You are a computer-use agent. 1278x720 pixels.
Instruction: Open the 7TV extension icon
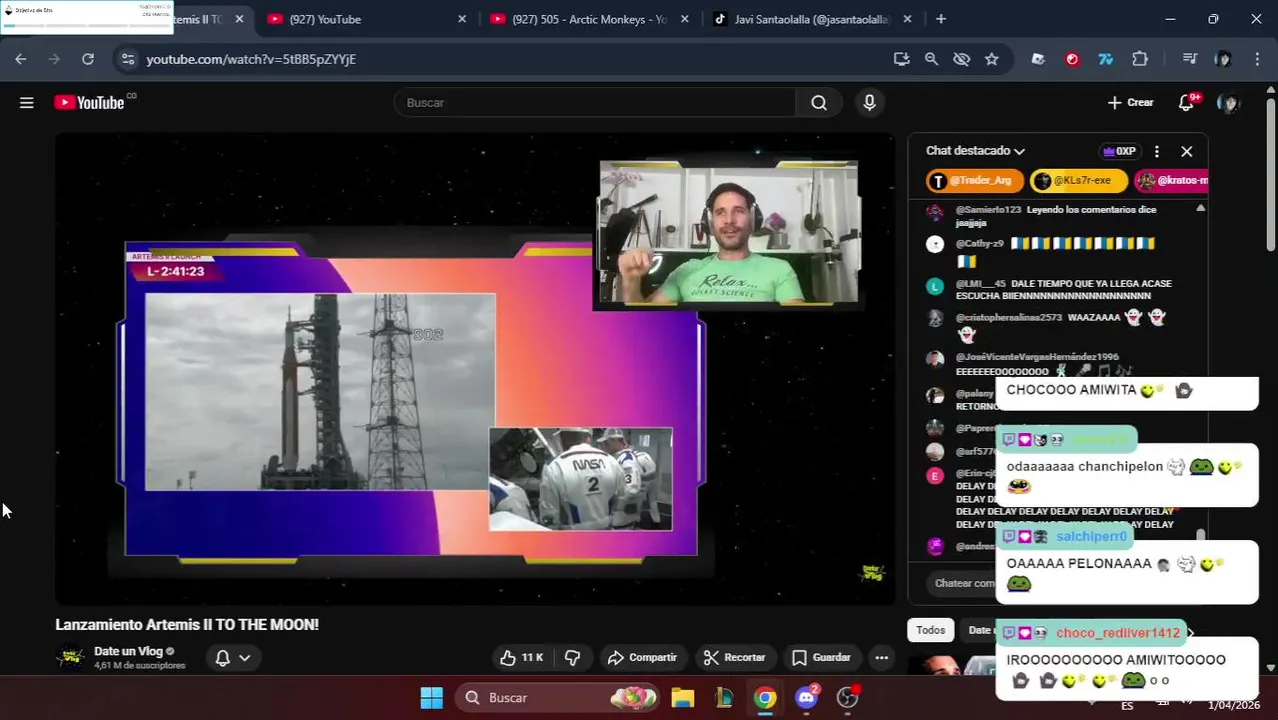(1106, 59)
